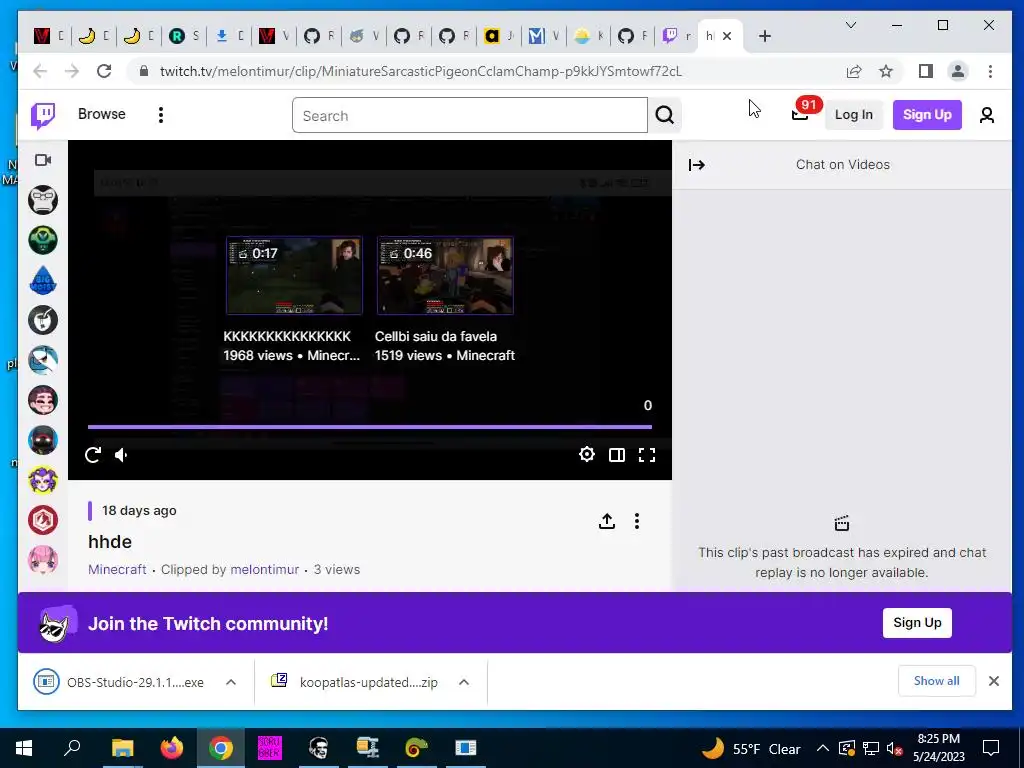Open more options next to the share icon
The width and height of the screenshot is (1024, 768).
[637, 521]
